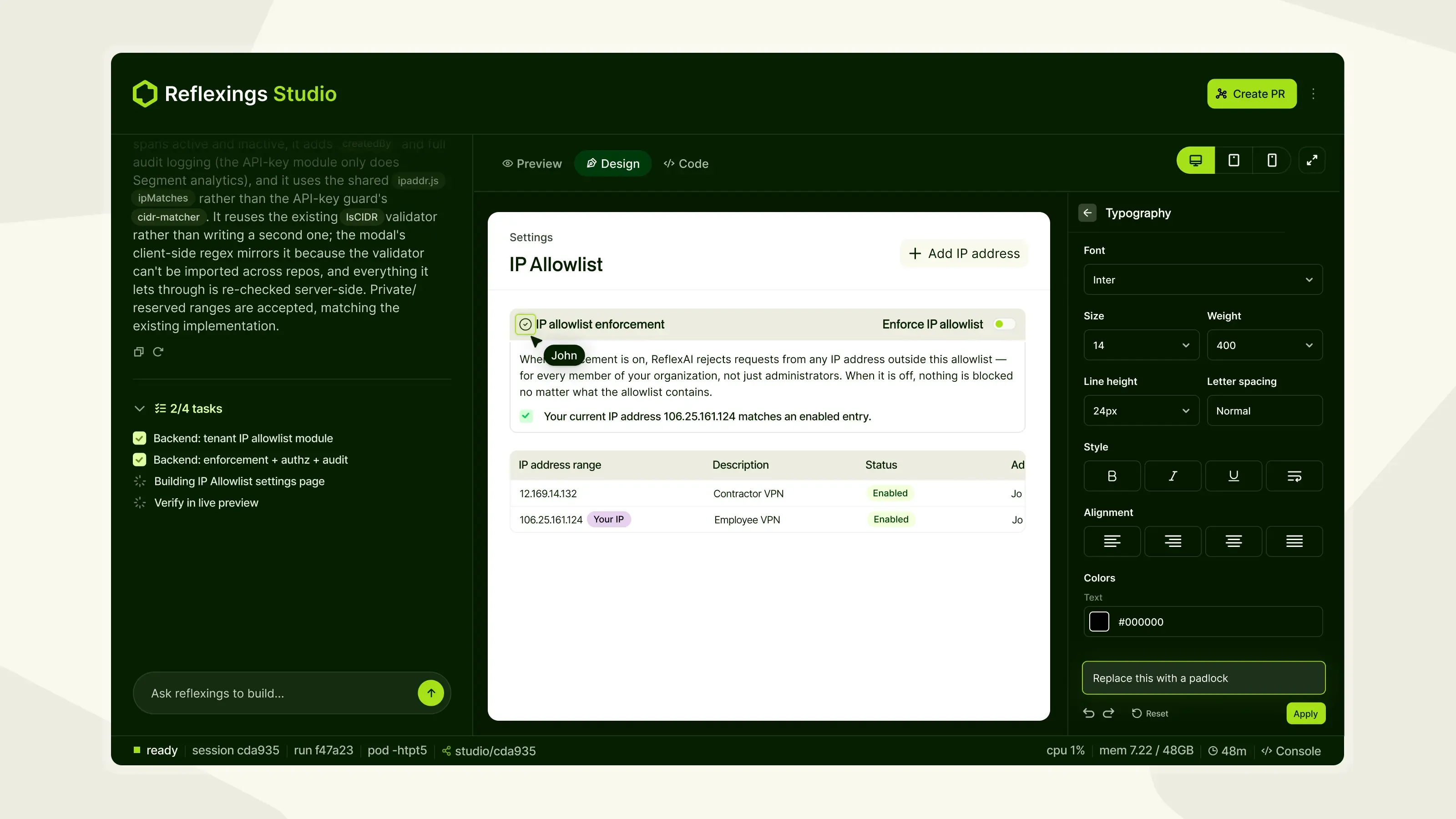Image resolution: width=1456 pixels, height=819 pixels.
Task: Regenerate the assistant response
Action: pyautogui.click(x=158, y=352)
